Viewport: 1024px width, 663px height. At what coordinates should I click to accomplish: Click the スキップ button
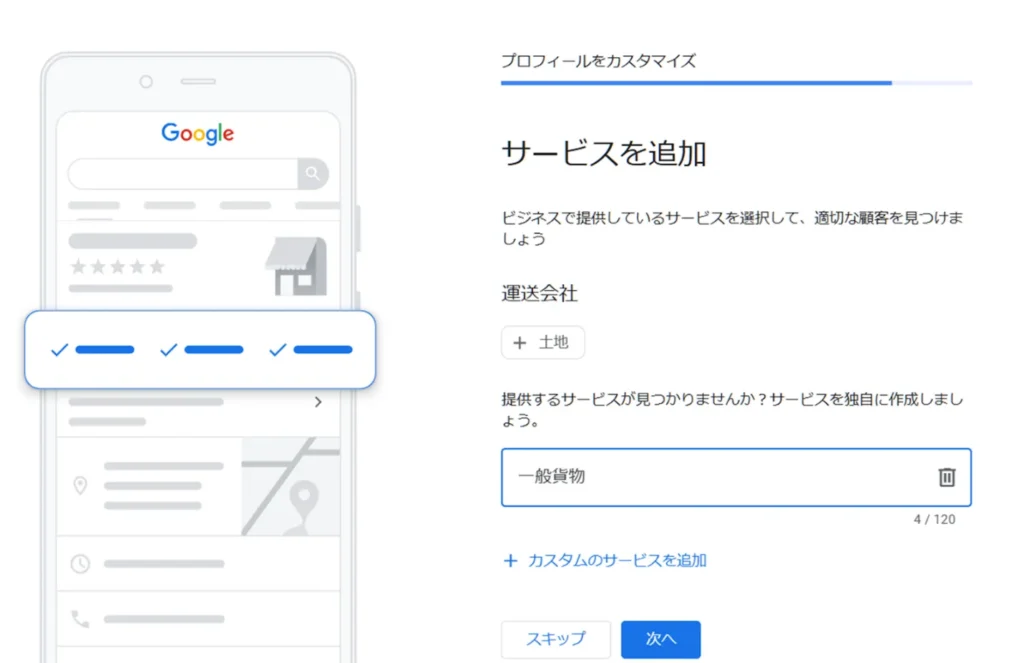556,639
